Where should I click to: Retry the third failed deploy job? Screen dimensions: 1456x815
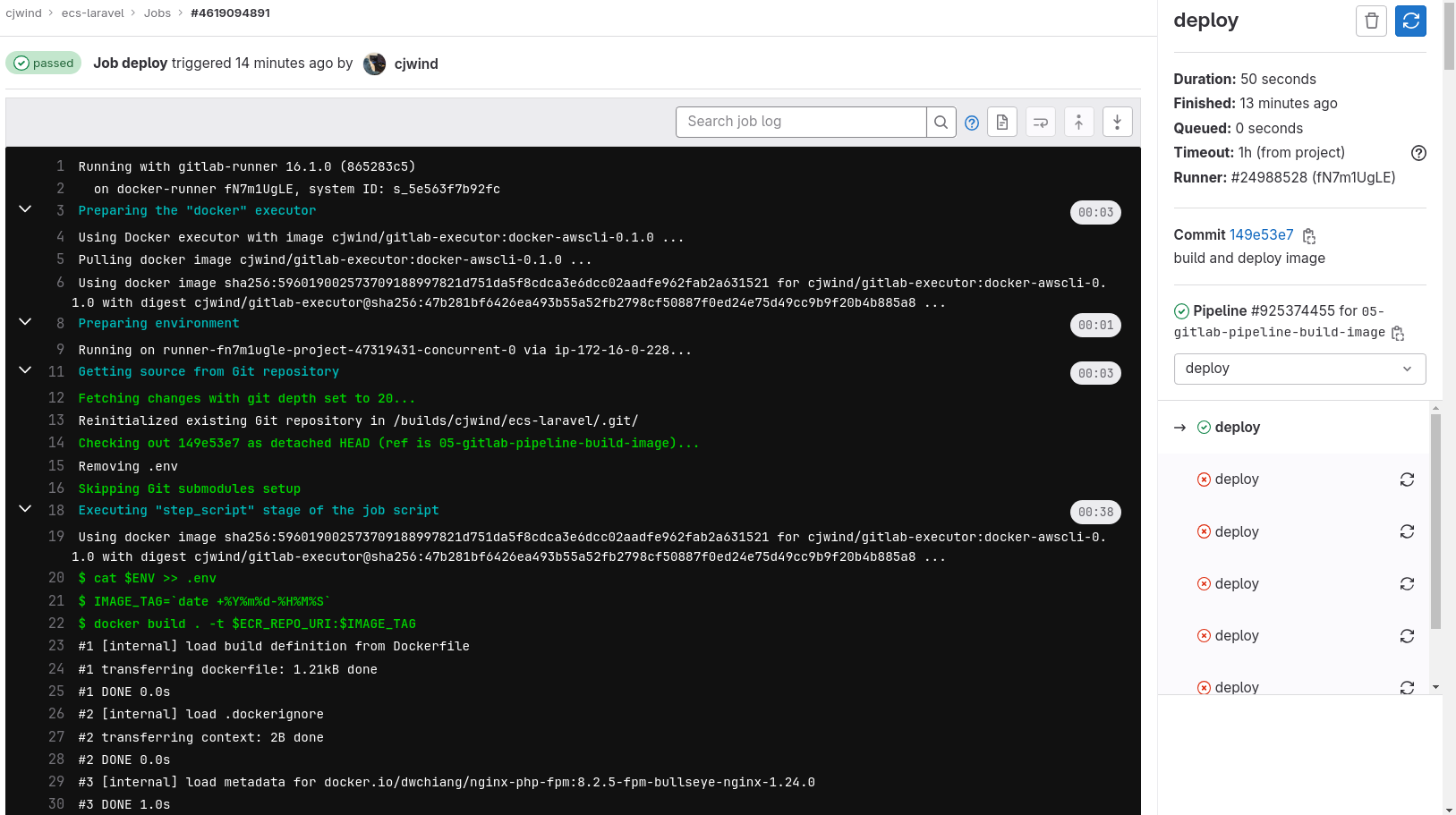pos(1407,583)
